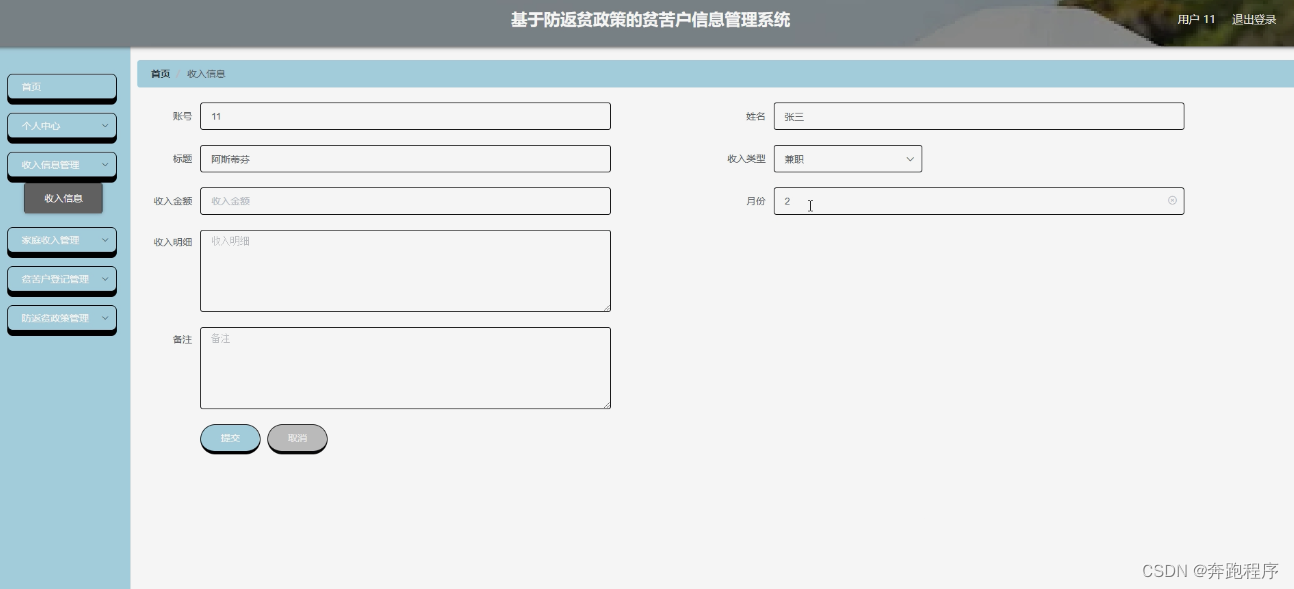This screenshot has height=589, width=1294.
Task: Expand the 个人中心 sidebar menu
Action: pos(62,126)
